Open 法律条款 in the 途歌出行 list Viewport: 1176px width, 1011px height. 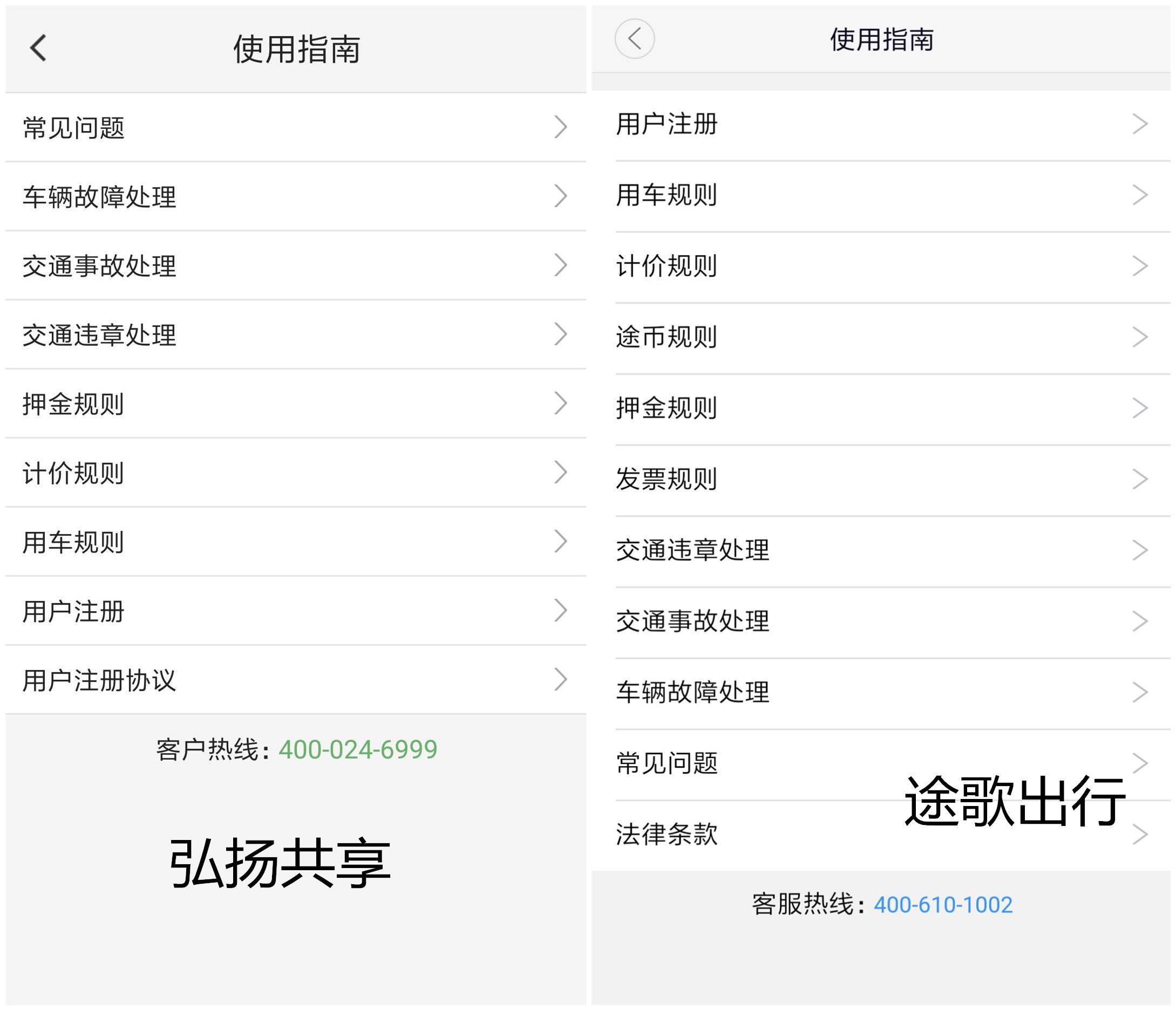click(x=881, y=835)
